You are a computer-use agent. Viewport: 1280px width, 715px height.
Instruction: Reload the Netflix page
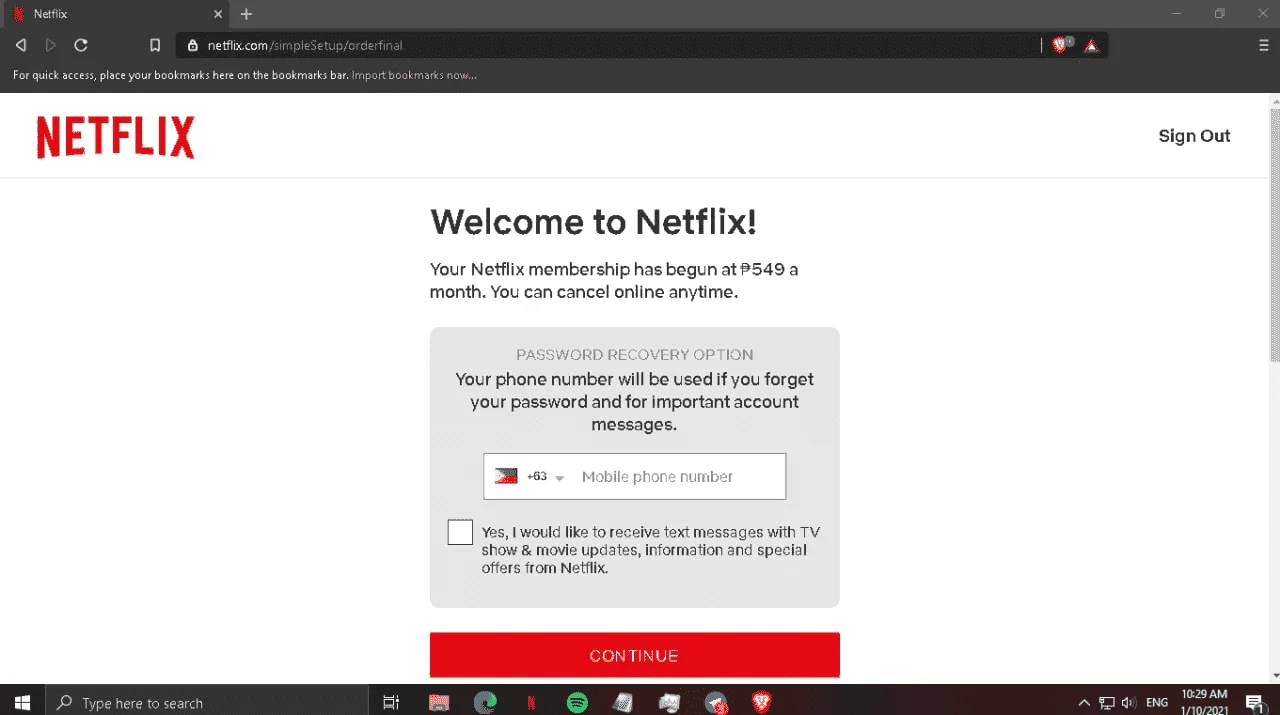click(x=81, y=45)
